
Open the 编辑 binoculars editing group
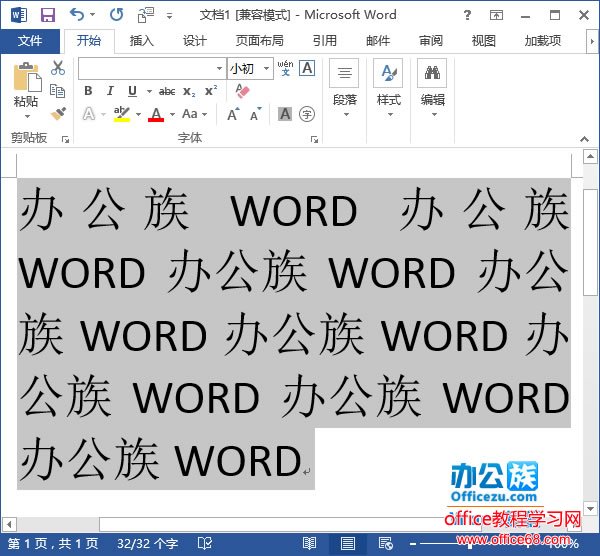pos(432,84)
